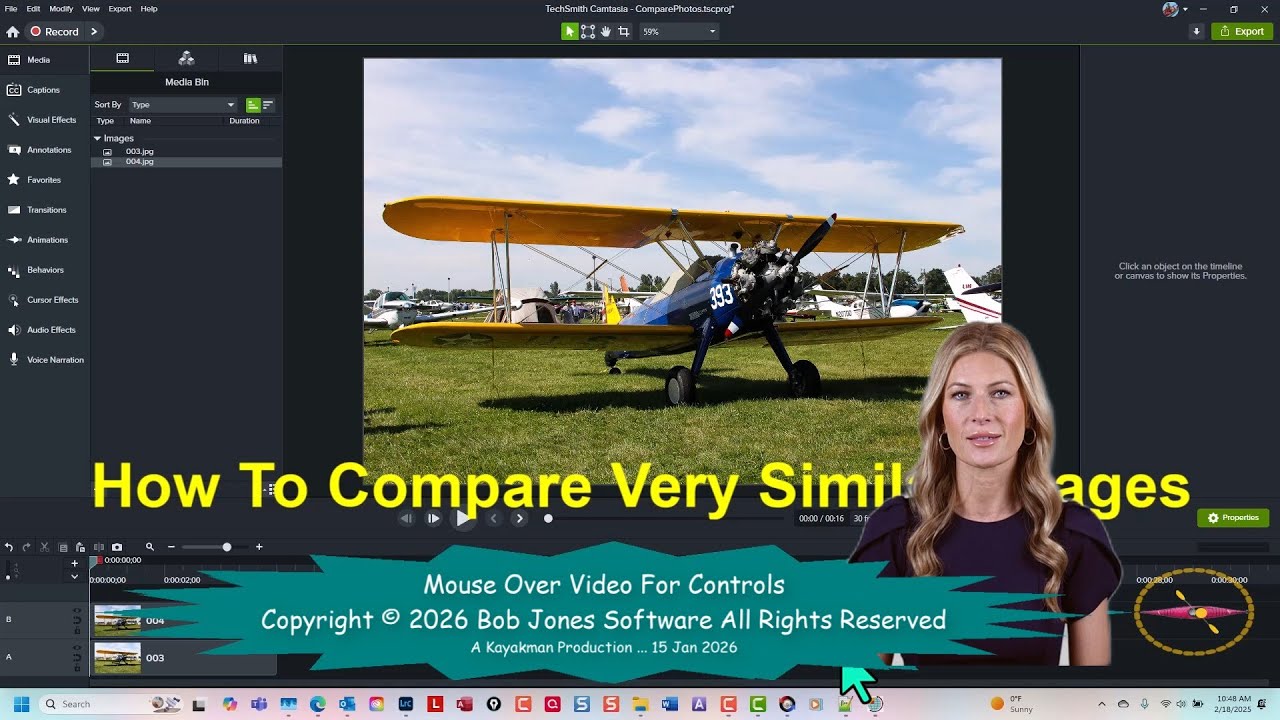This screenshot has height=720, width=1280.
Task: Toggle descending sort order button
Action: [268, 105]
